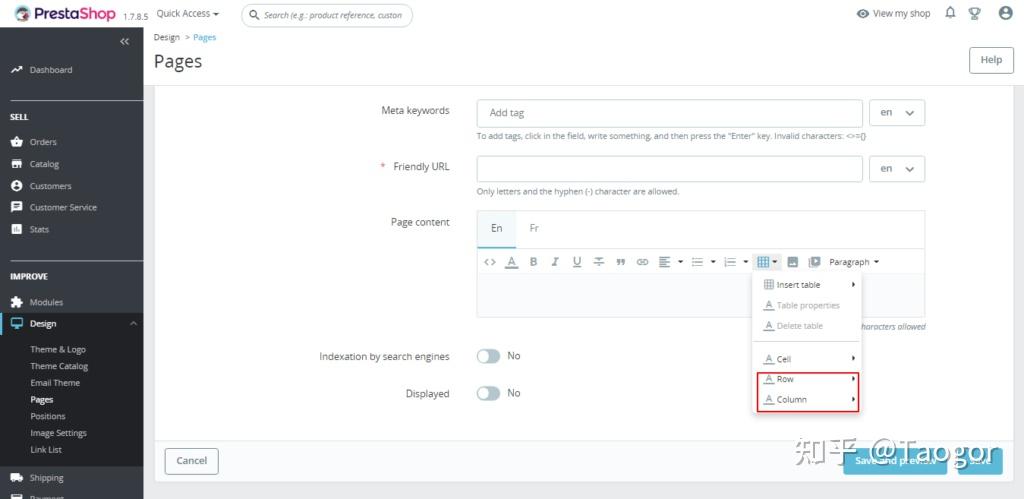This screenshot has height=499, width=1024.
Task: Open the trophy merchant expertise icon
Action: click(974, 13)
